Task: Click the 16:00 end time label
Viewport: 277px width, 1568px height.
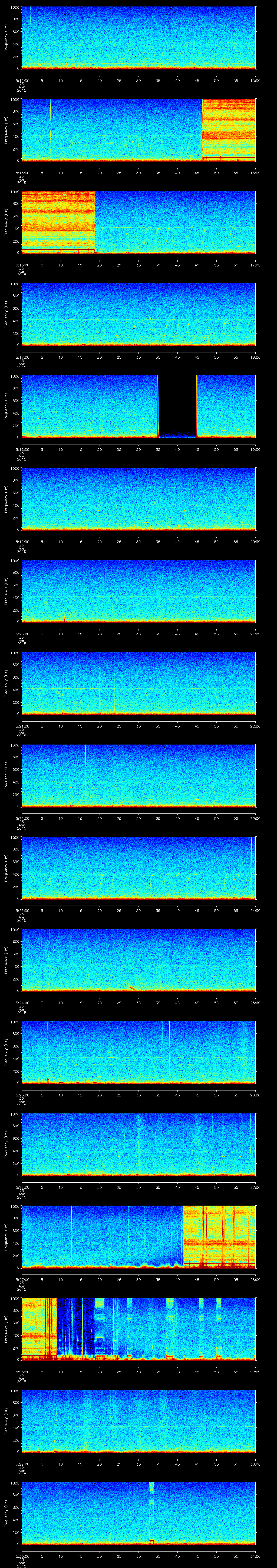Action: point(255,173)
